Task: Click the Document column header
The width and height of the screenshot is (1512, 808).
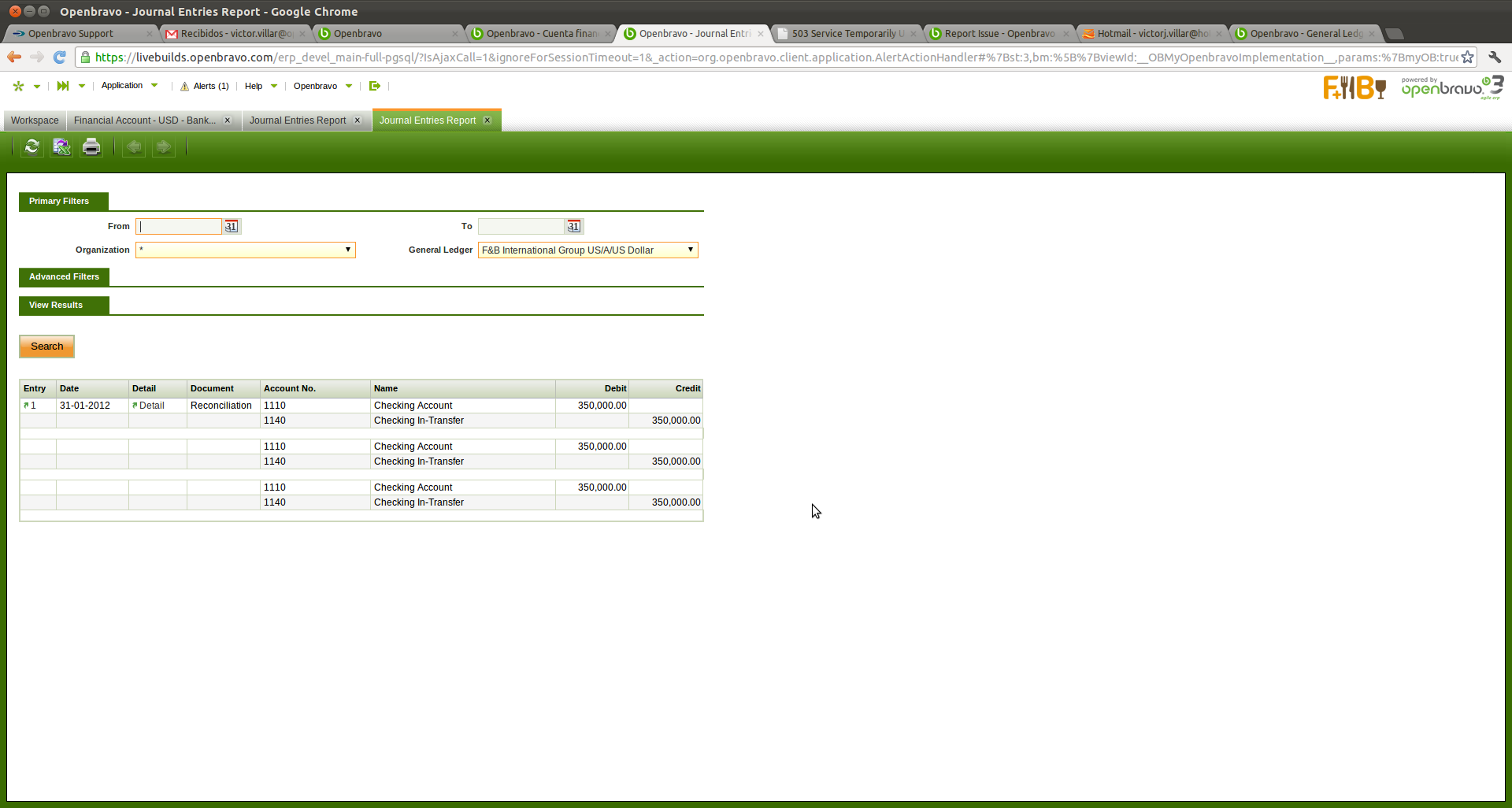Action: (x=224, y=388)
